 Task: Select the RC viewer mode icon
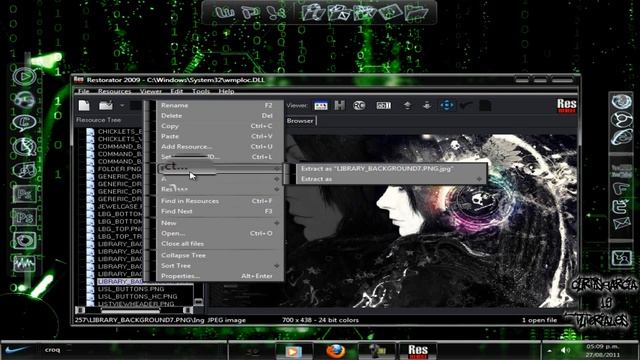[359, 105]
